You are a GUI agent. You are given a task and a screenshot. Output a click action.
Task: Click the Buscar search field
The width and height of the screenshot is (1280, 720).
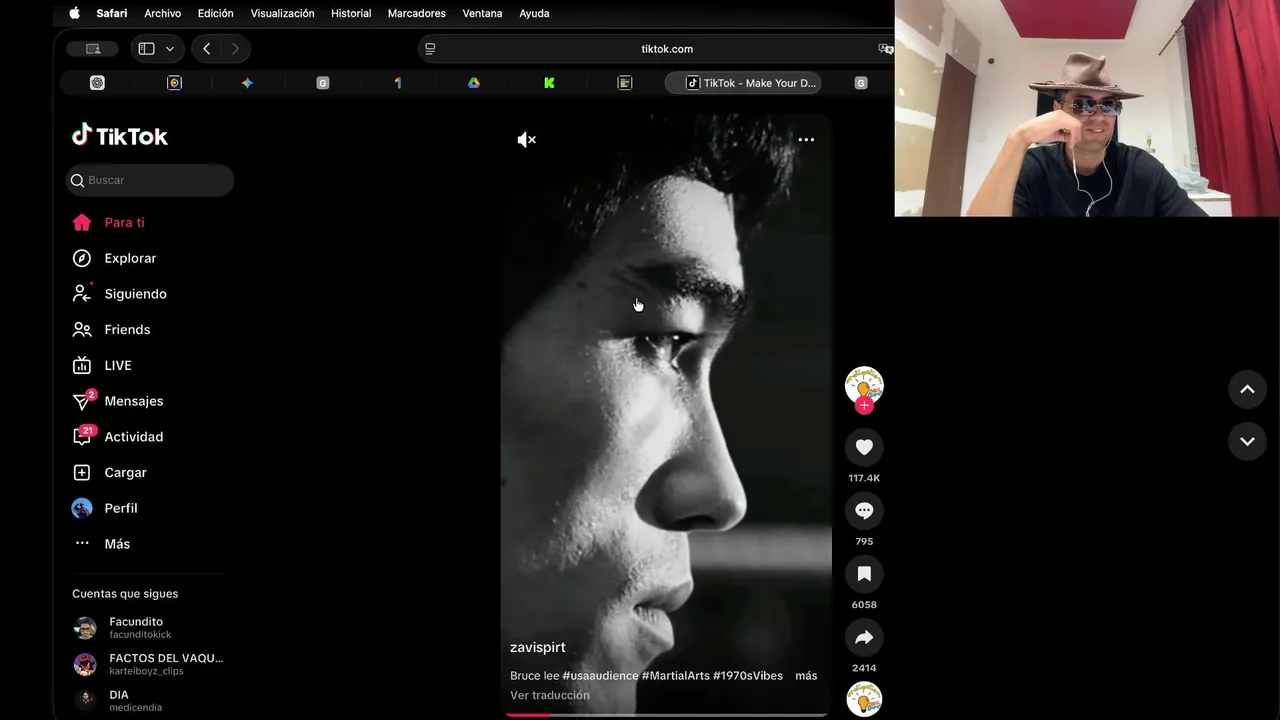point(150,180)
